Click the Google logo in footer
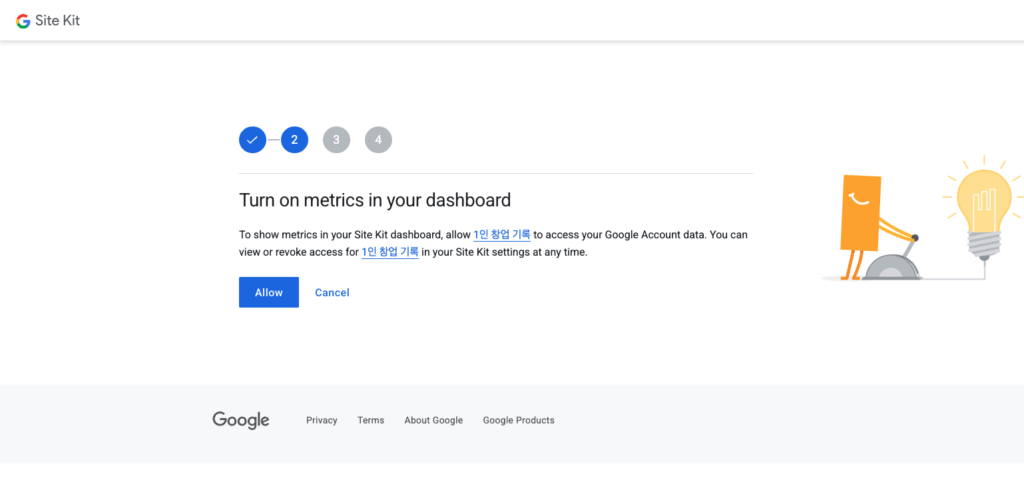The height and width of the screenshot is (484, 1024). [x=241, y=420]
